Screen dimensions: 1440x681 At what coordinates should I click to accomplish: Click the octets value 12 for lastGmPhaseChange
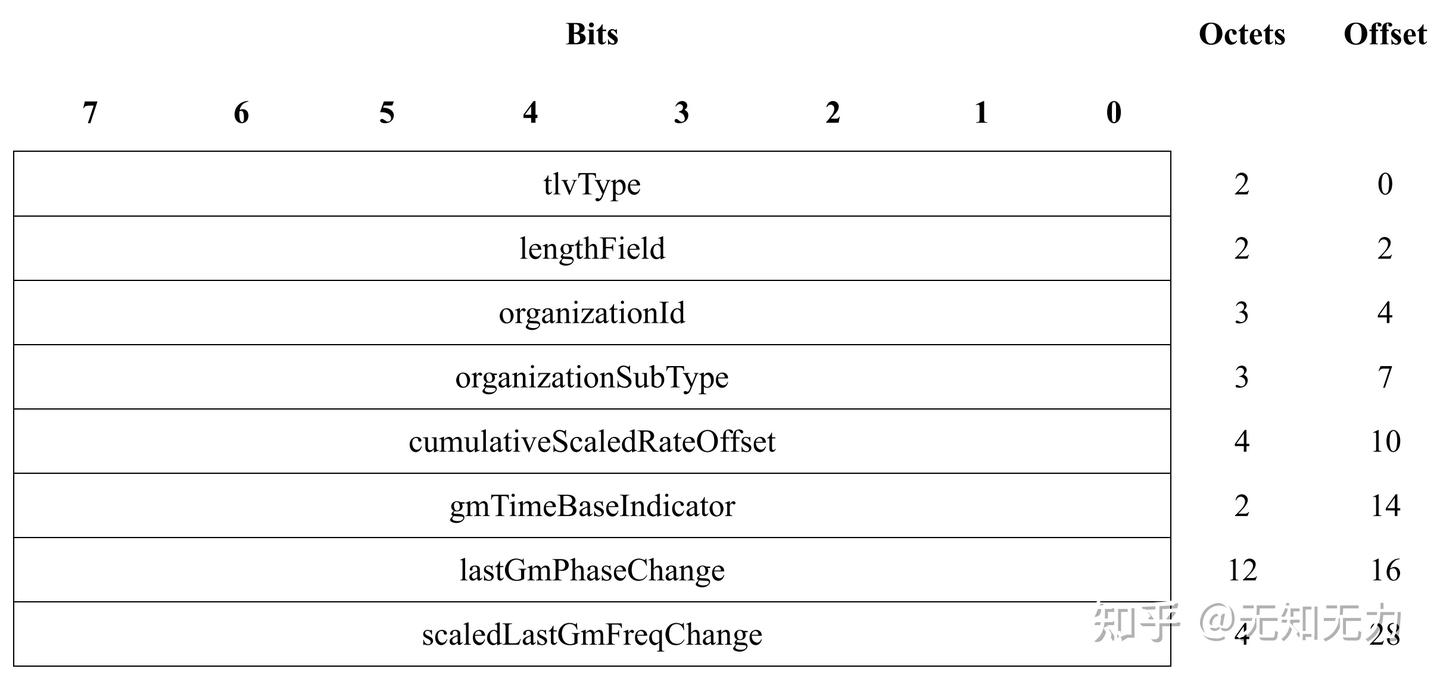[1241, 570]
